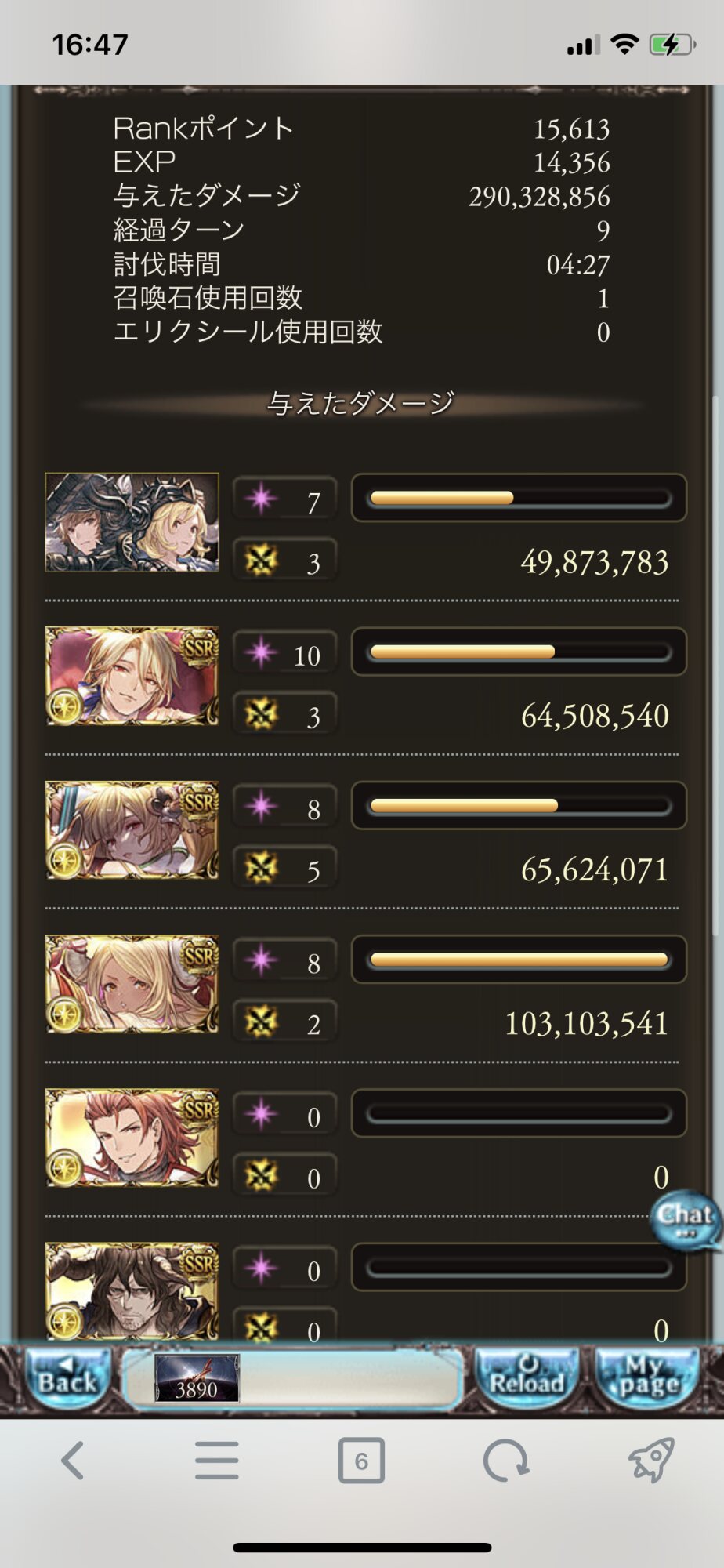The height and width of the screenshot is (1568, 724).
Task: Go back with browser left chevron
Action: pos(73,1461)
